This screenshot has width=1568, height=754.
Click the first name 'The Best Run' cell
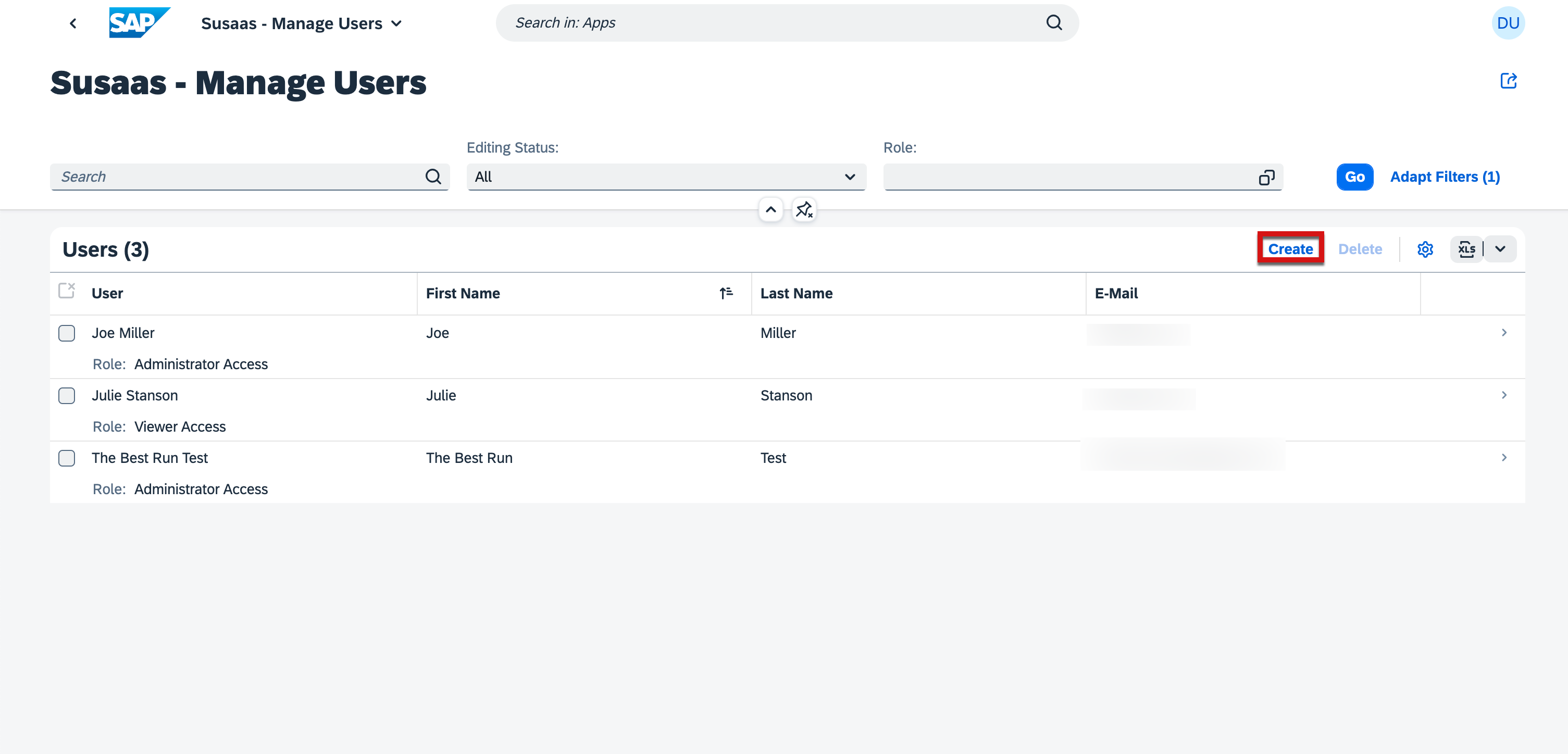point(469,458)
